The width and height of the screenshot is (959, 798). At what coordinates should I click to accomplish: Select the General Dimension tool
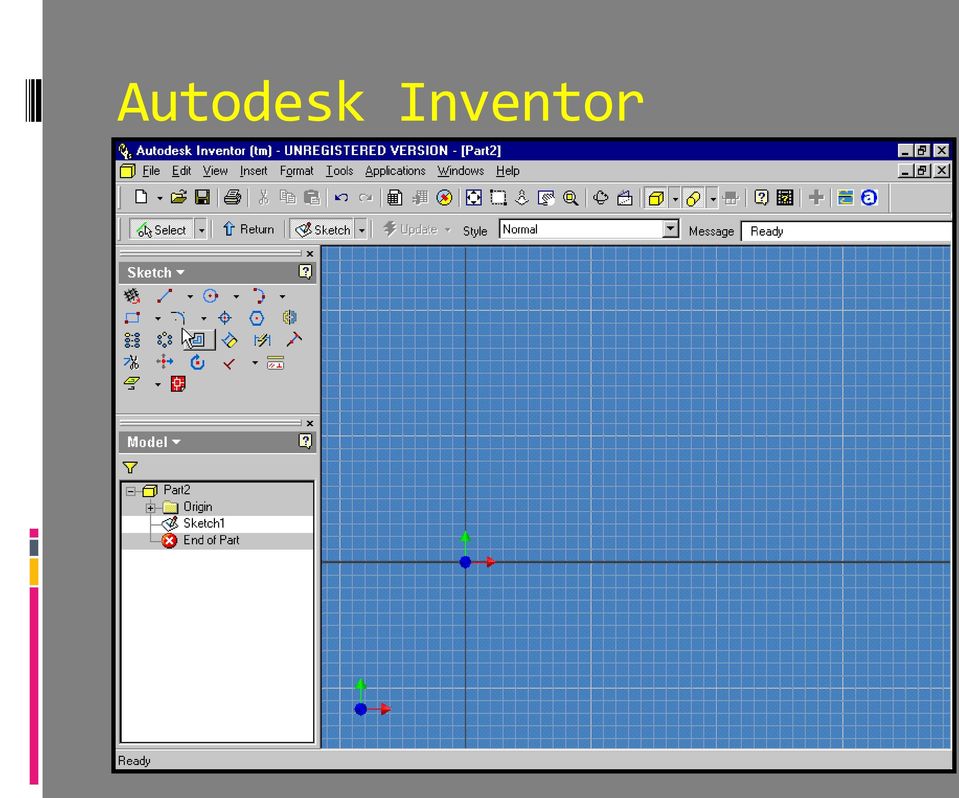(x=229, y=340)
